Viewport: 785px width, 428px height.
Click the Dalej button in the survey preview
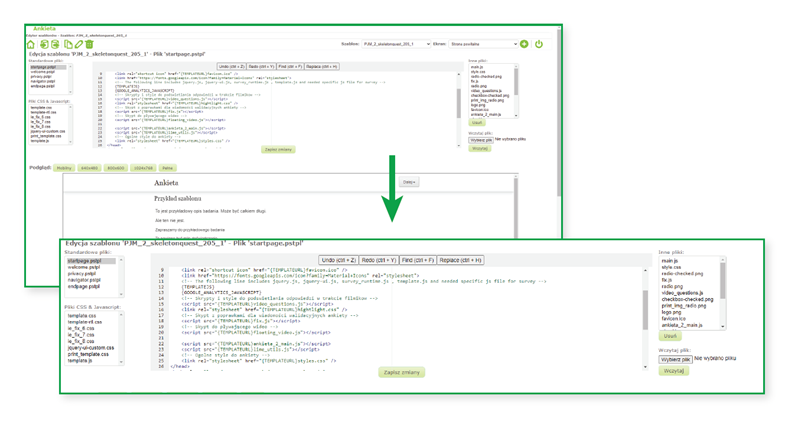409,182
